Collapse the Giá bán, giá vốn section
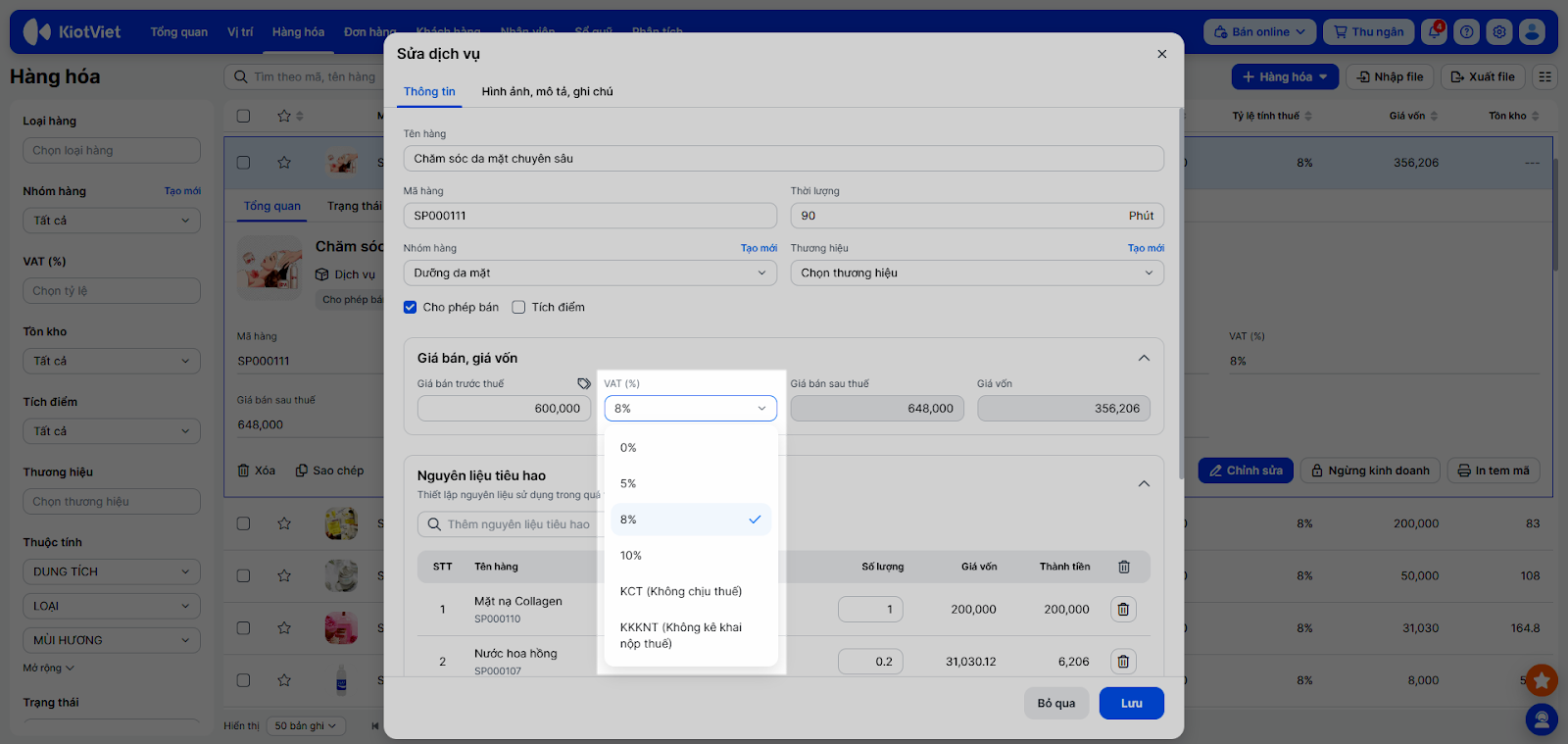The height and width of the screenshot is (744, 1568). [x=1144, y=358]
